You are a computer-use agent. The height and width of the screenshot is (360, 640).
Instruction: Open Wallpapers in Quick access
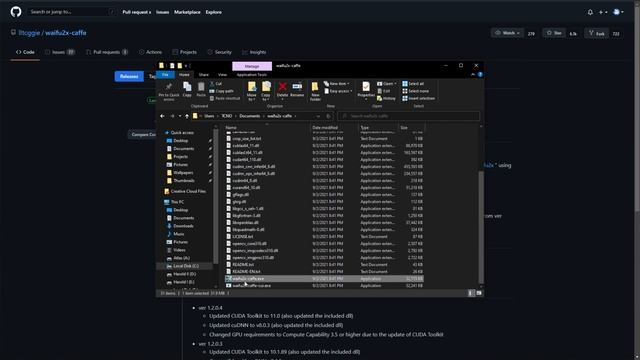pos(183,173)
